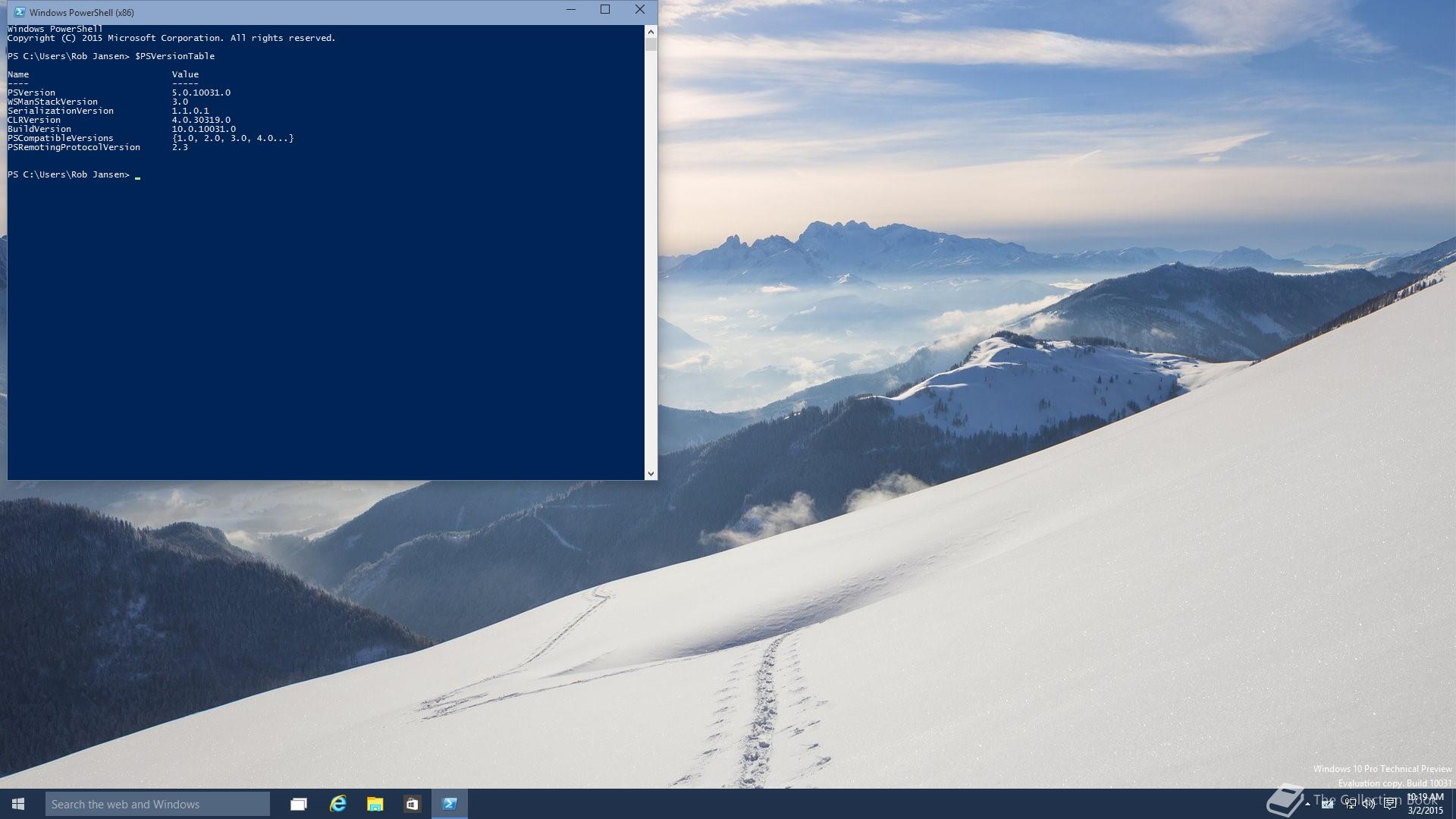Click the WSManStackVersion row name
This screenshot has width=1456, height=819.
point(52,102)
